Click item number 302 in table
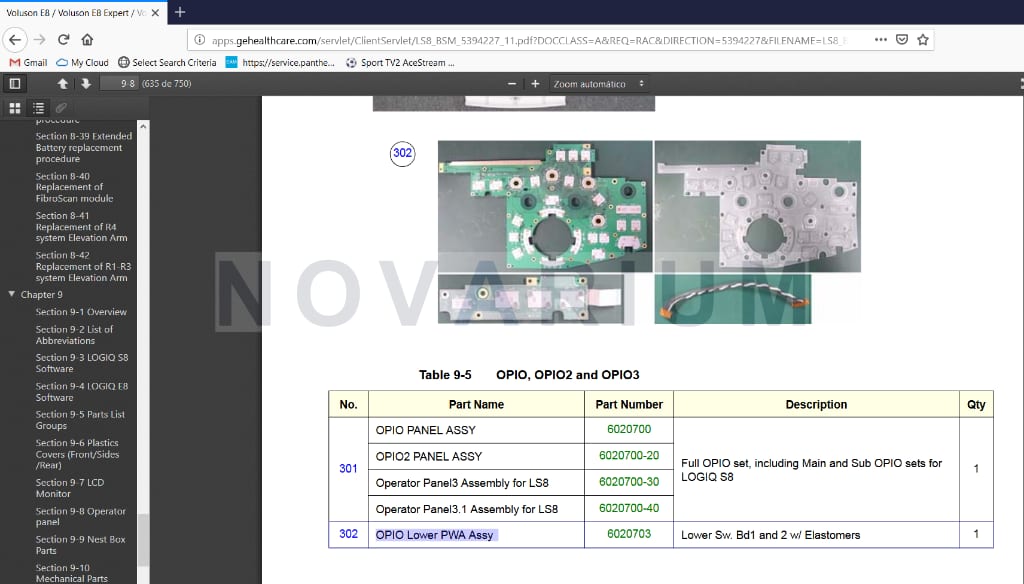Viewport: 1024px width, 584px height. (x=348, y=534)
